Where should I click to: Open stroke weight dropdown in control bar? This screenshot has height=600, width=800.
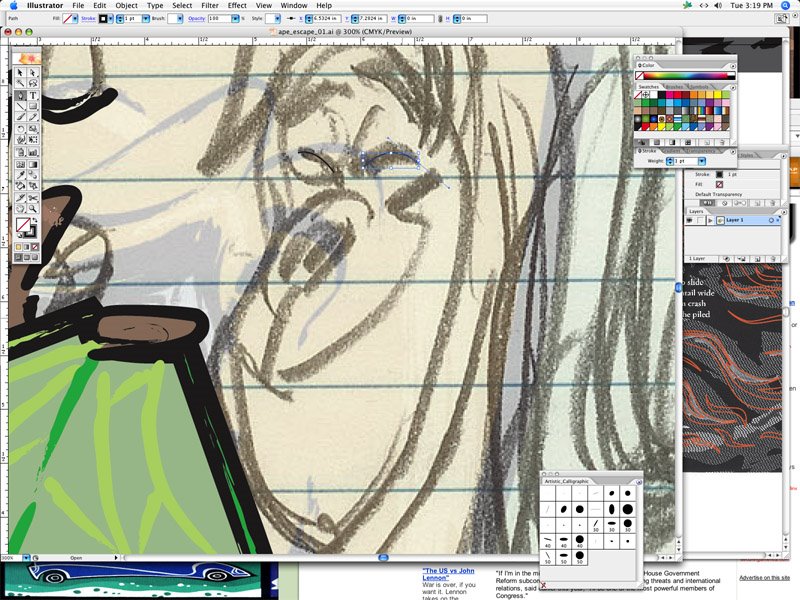145,19
